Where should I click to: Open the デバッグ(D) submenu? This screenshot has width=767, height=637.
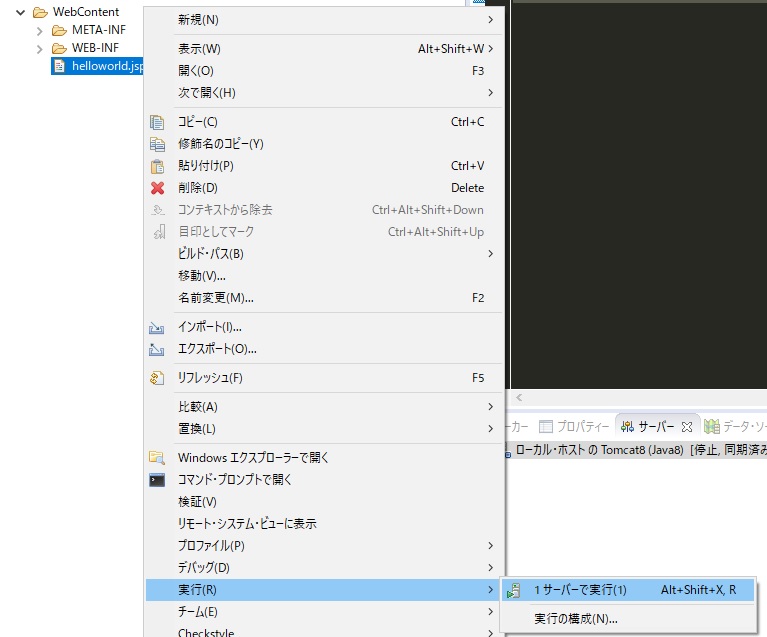point(325,568)
